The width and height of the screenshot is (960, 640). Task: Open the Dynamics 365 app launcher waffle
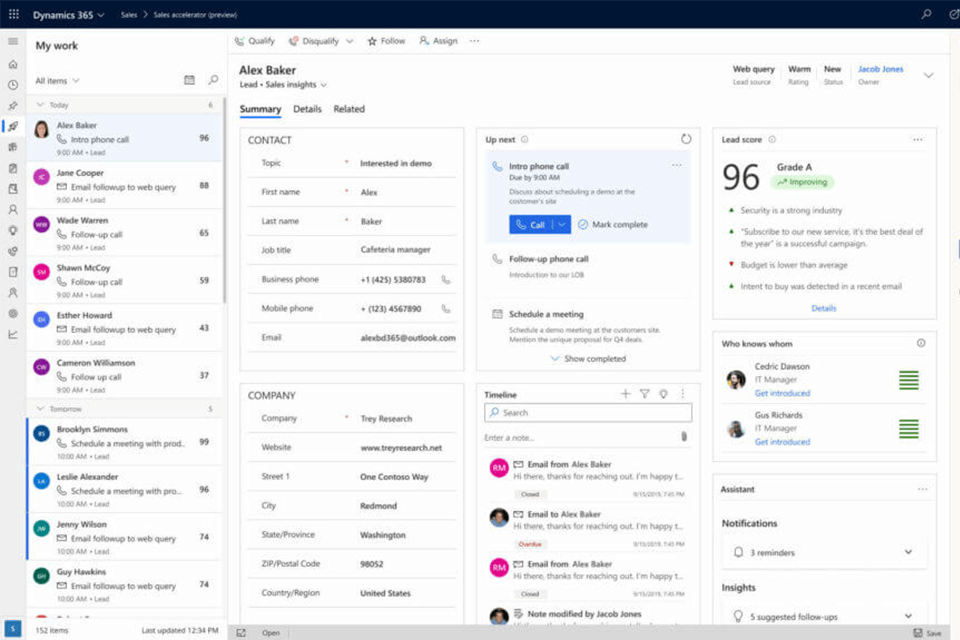coord(13,14)
